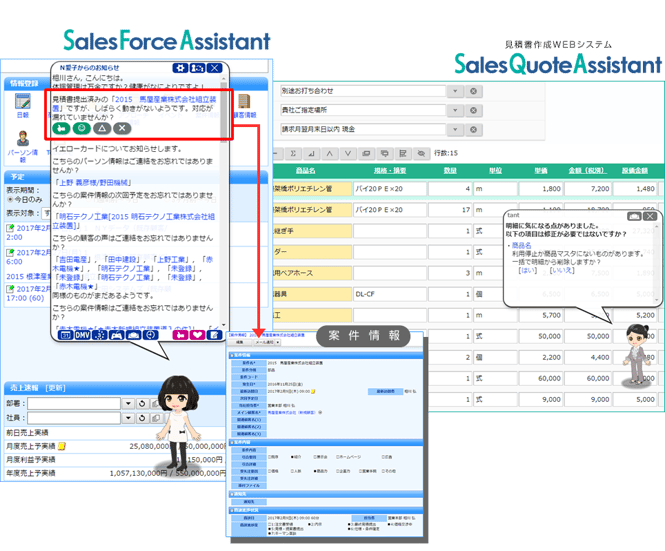Click the [いいえ] link in the assistant balloon
The image size is (665, 551).
tap(562, 271)
